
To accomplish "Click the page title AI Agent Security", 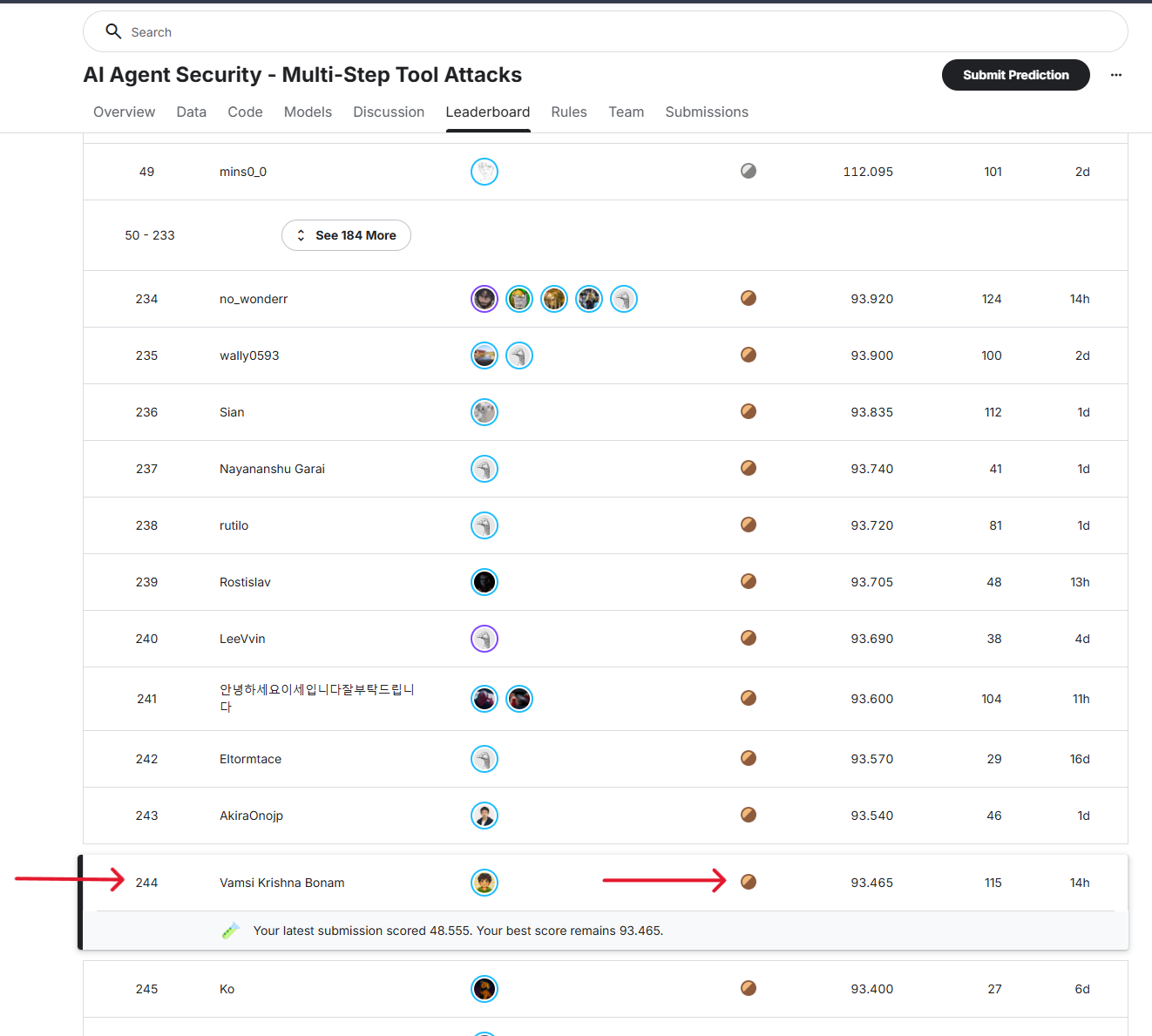I will (x=302, y=75).
